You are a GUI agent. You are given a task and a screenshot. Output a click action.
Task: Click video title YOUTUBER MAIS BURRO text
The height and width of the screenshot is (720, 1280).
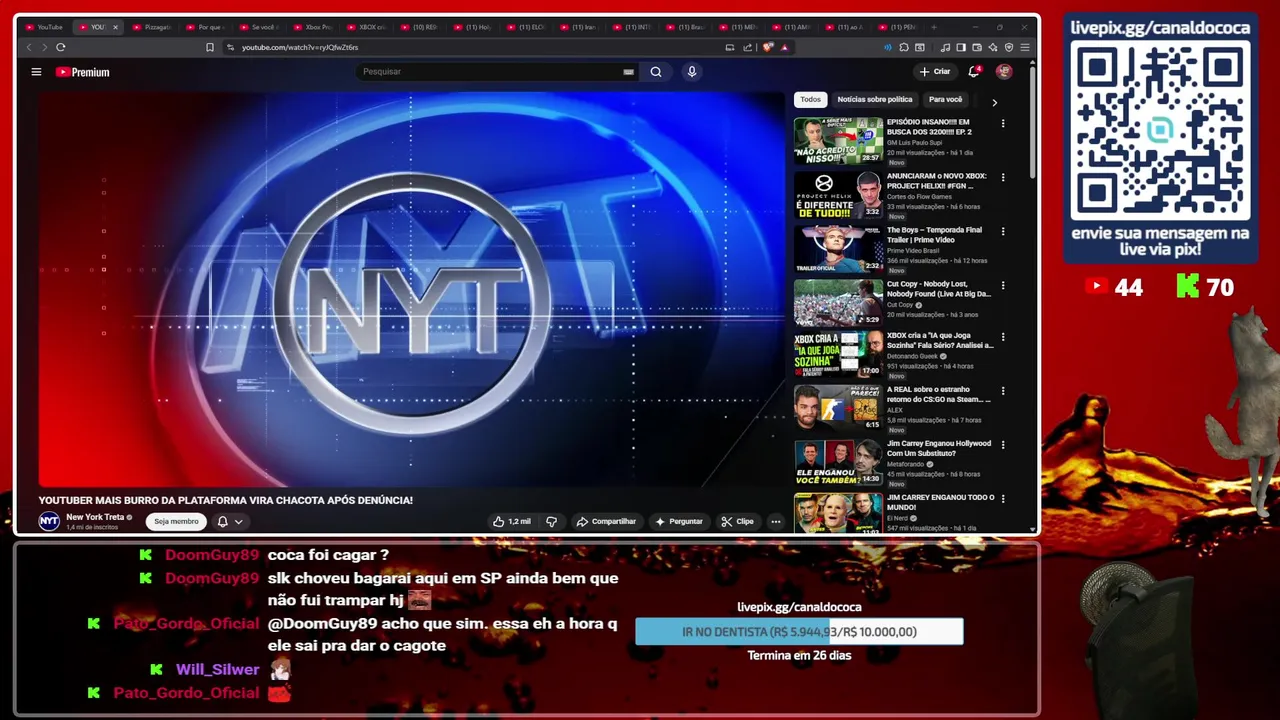pyautogui.click(x=226, y=500)
